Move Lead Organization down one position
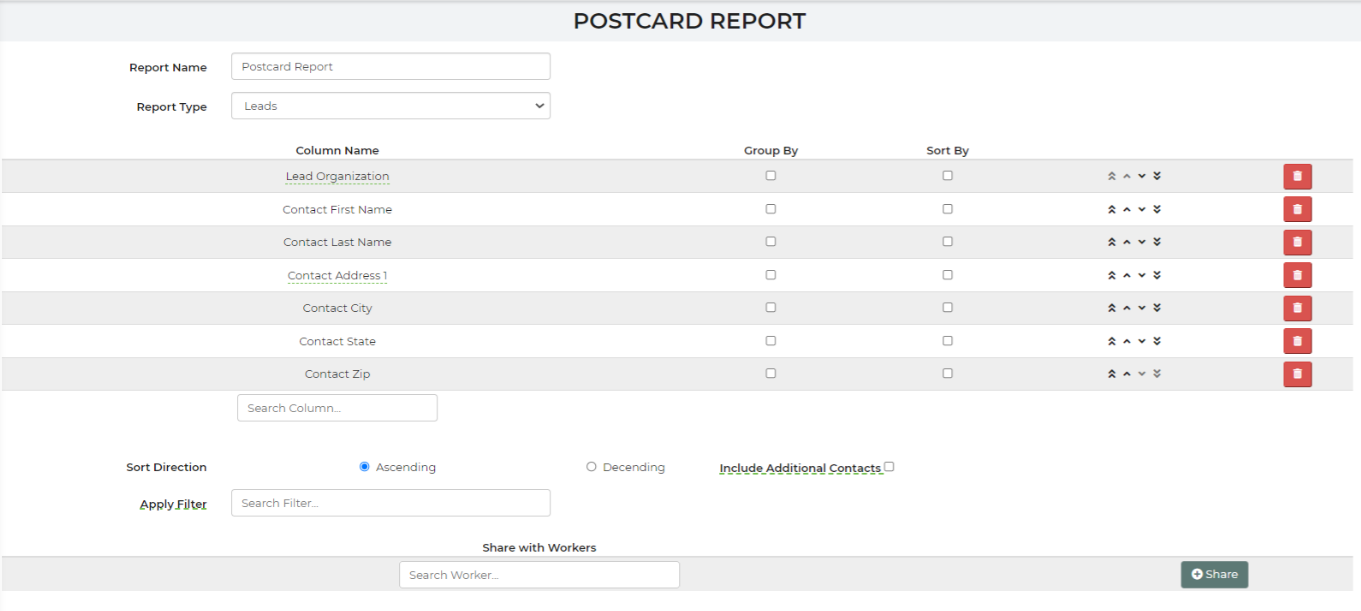 [1142, 176]
